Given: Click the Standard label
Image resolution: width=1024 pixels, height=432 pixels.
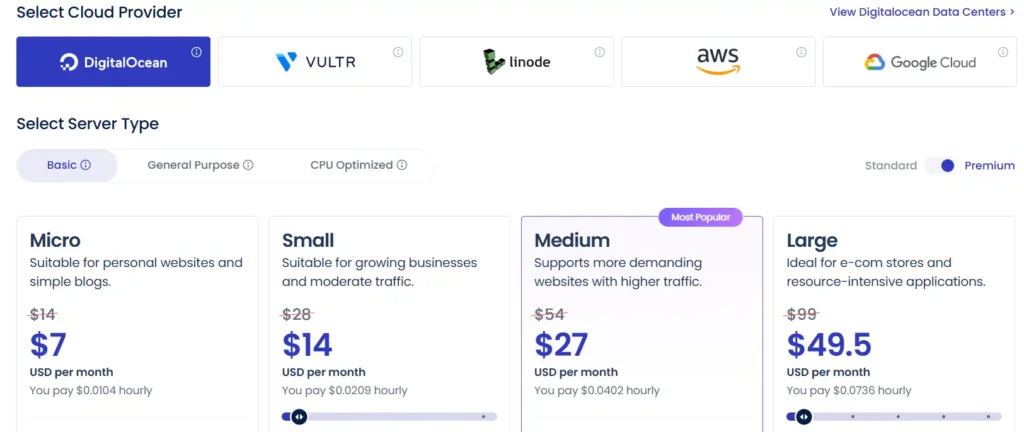Looking at the screenshot, I should [891, 166].
